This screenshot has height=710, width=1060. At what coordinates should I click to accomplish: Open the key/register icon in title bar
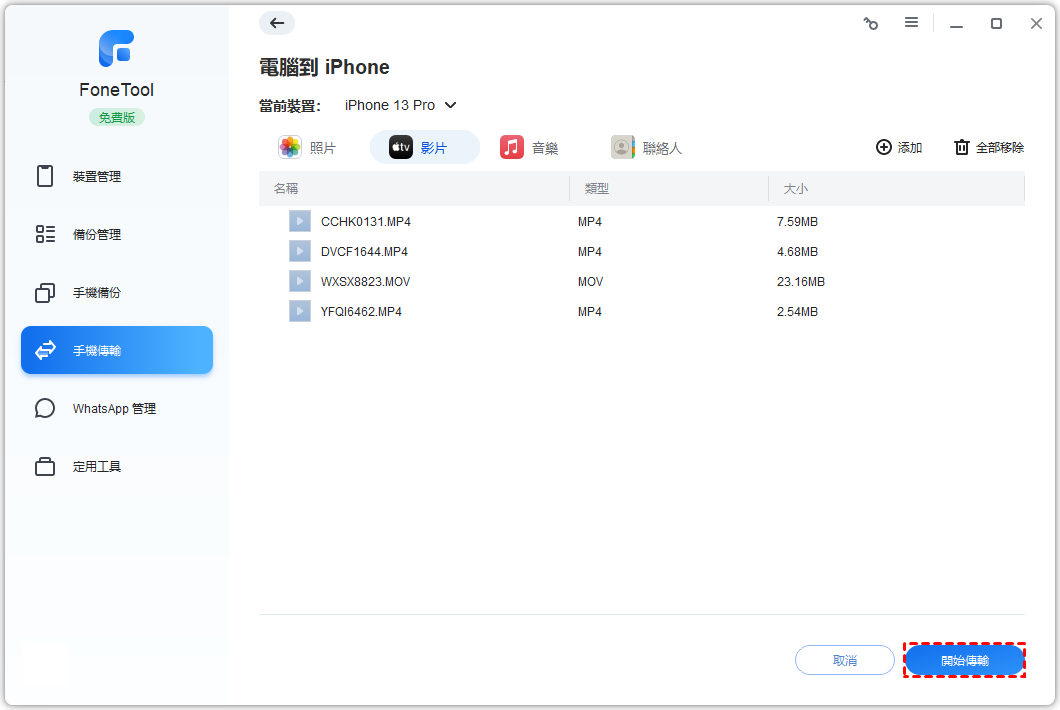pos(870,23)
